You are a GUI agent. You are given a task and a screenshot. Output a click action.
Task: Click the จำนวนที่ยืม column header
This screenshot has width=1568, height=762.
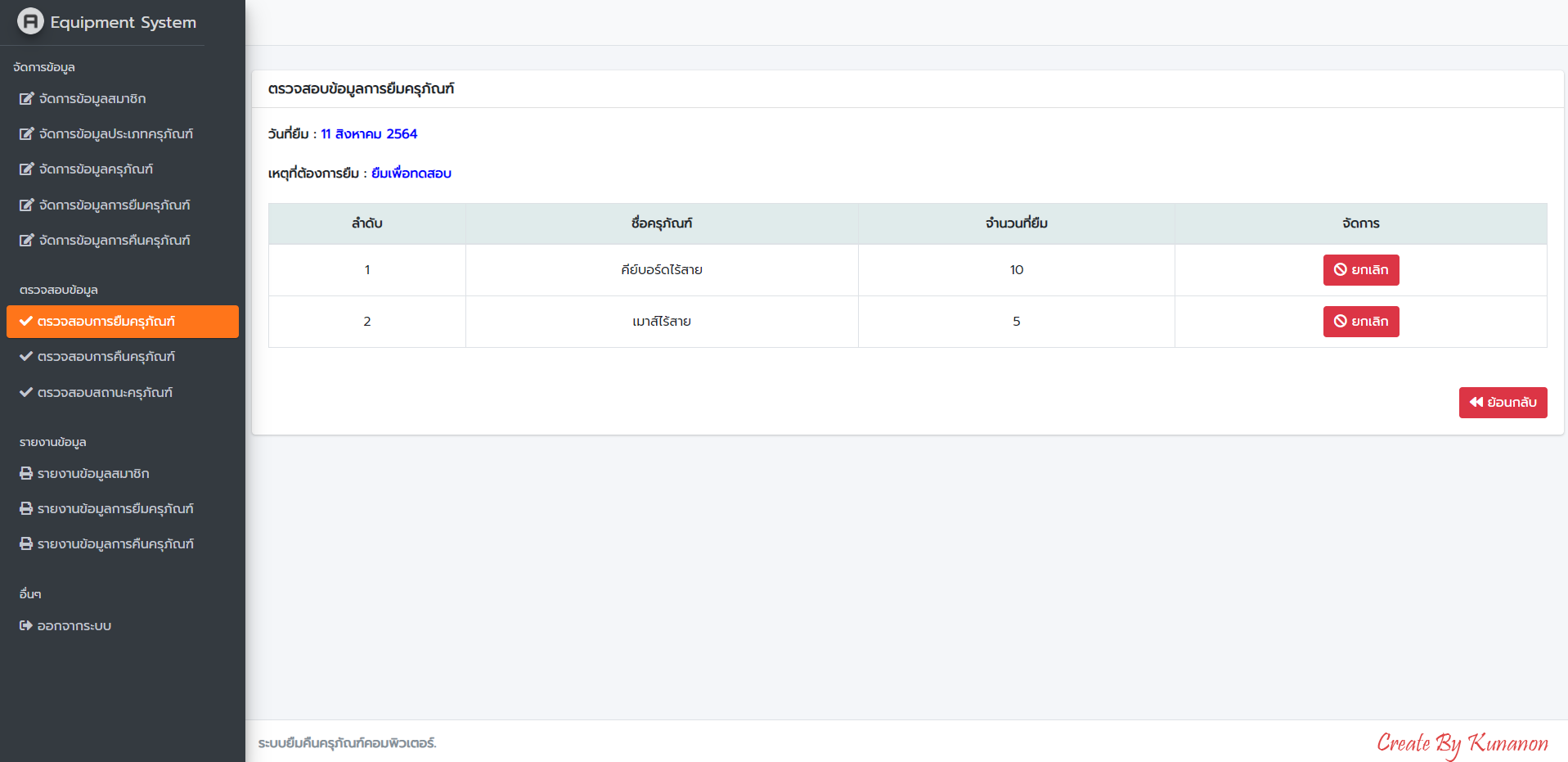1016,223
